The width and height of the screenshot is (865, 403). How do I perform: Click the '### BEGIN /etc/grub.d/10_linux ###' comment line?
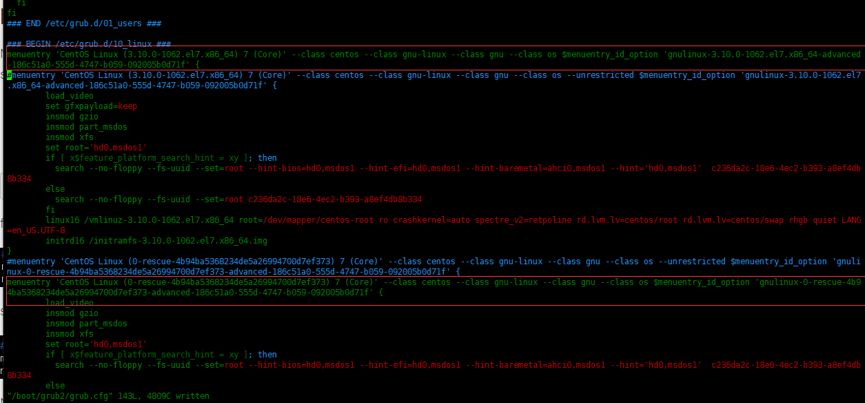[x=88, y=44]
